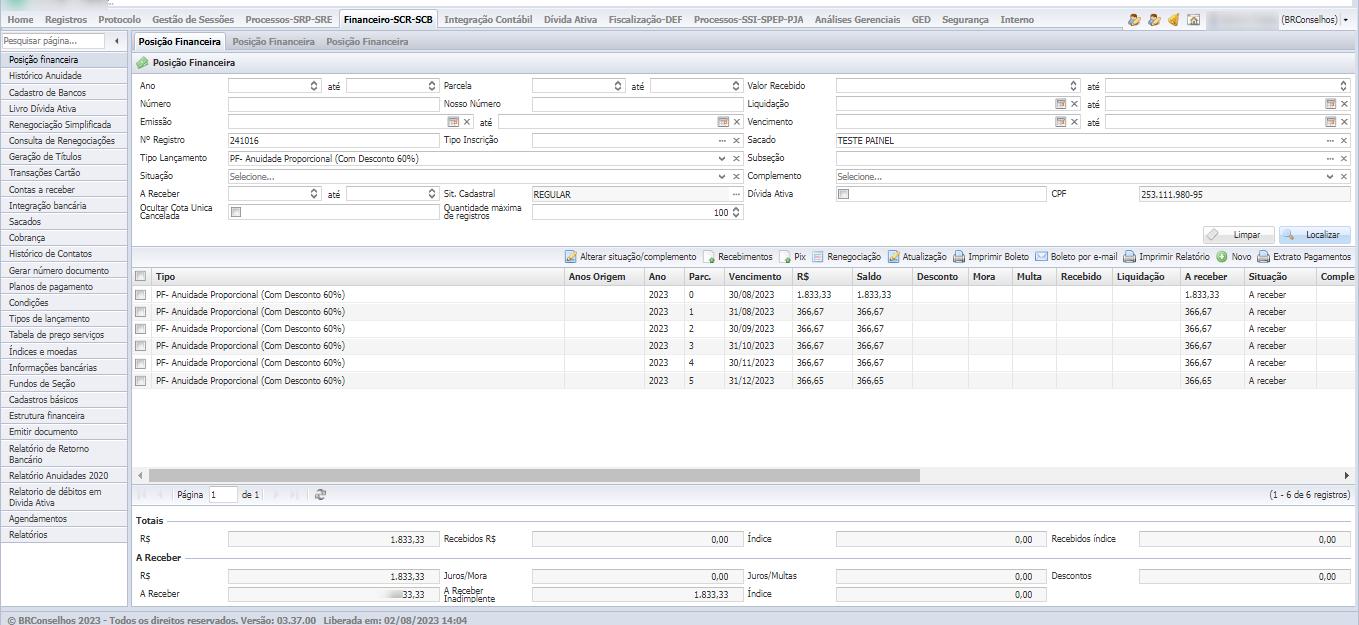Image resolution: width=1359 pixels, height=625 pixels.
Task: Open Sacado lookup ellipsis button
Action: pos(1330,141)
